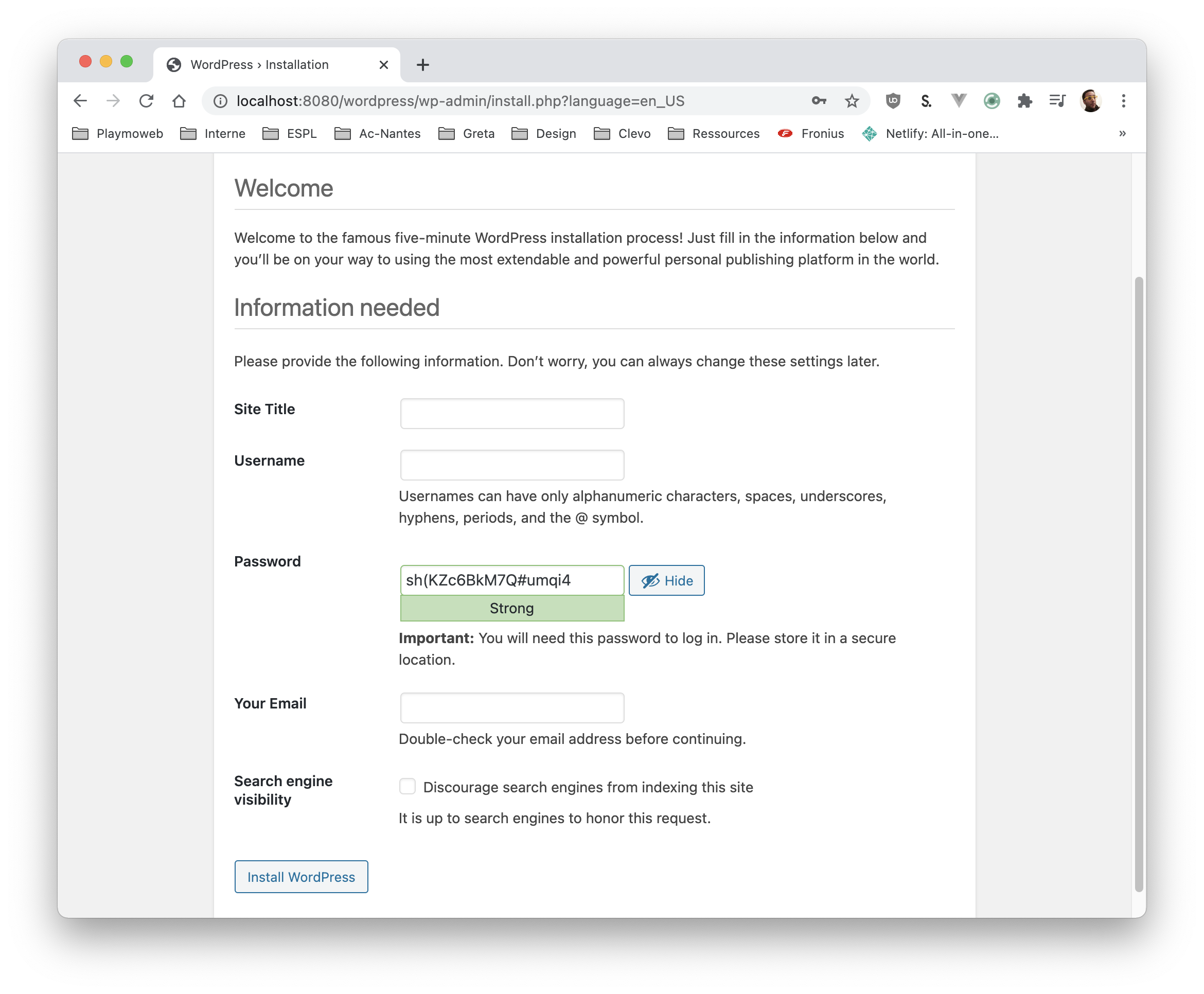Viewport: 1204px width, 994px height.
Task: Open the music queue extension icon
Action: click(x=1057, y=101)
